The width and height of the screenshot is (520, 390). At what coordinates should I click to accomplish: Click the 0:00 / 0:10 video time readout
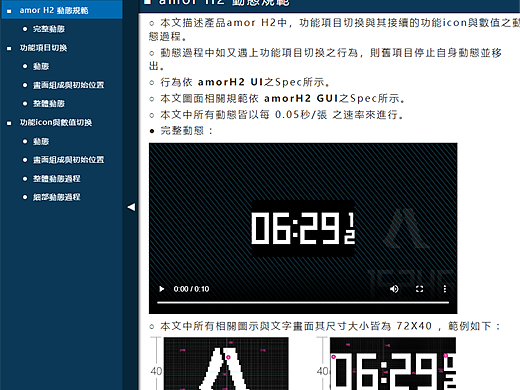click(x=191, y=289)
